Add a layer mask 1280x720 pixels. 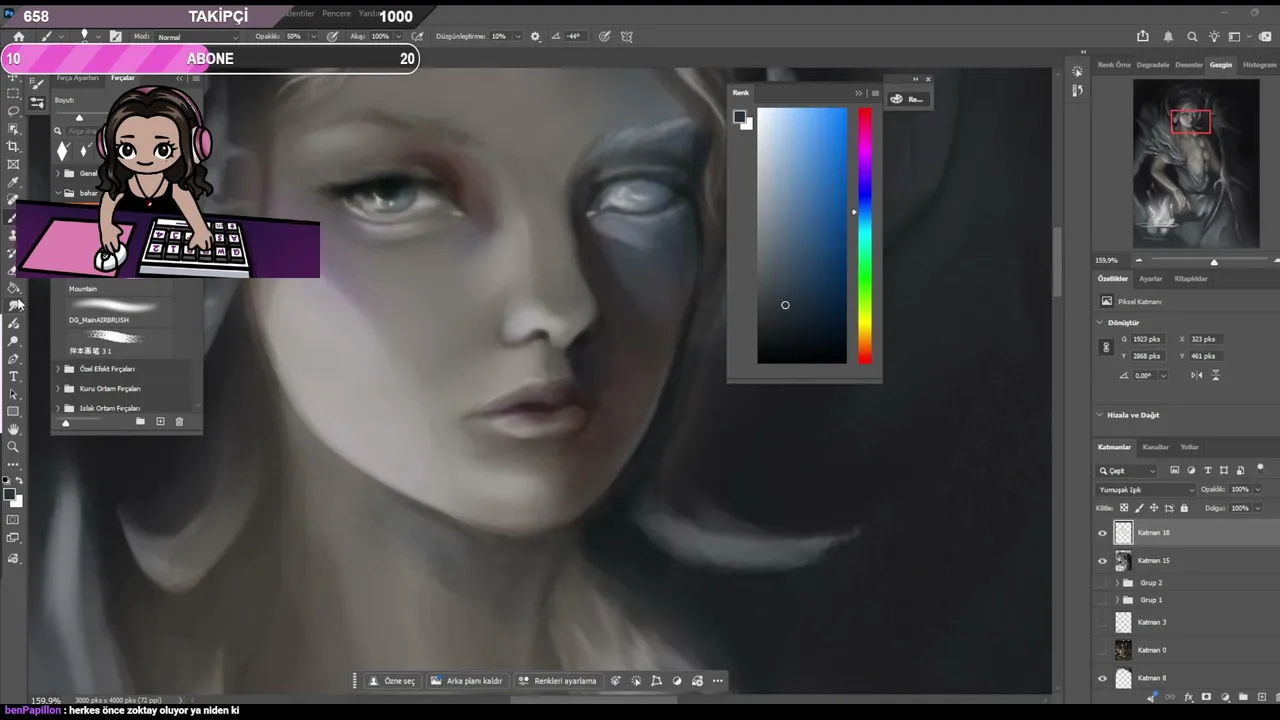(1207, 697)
